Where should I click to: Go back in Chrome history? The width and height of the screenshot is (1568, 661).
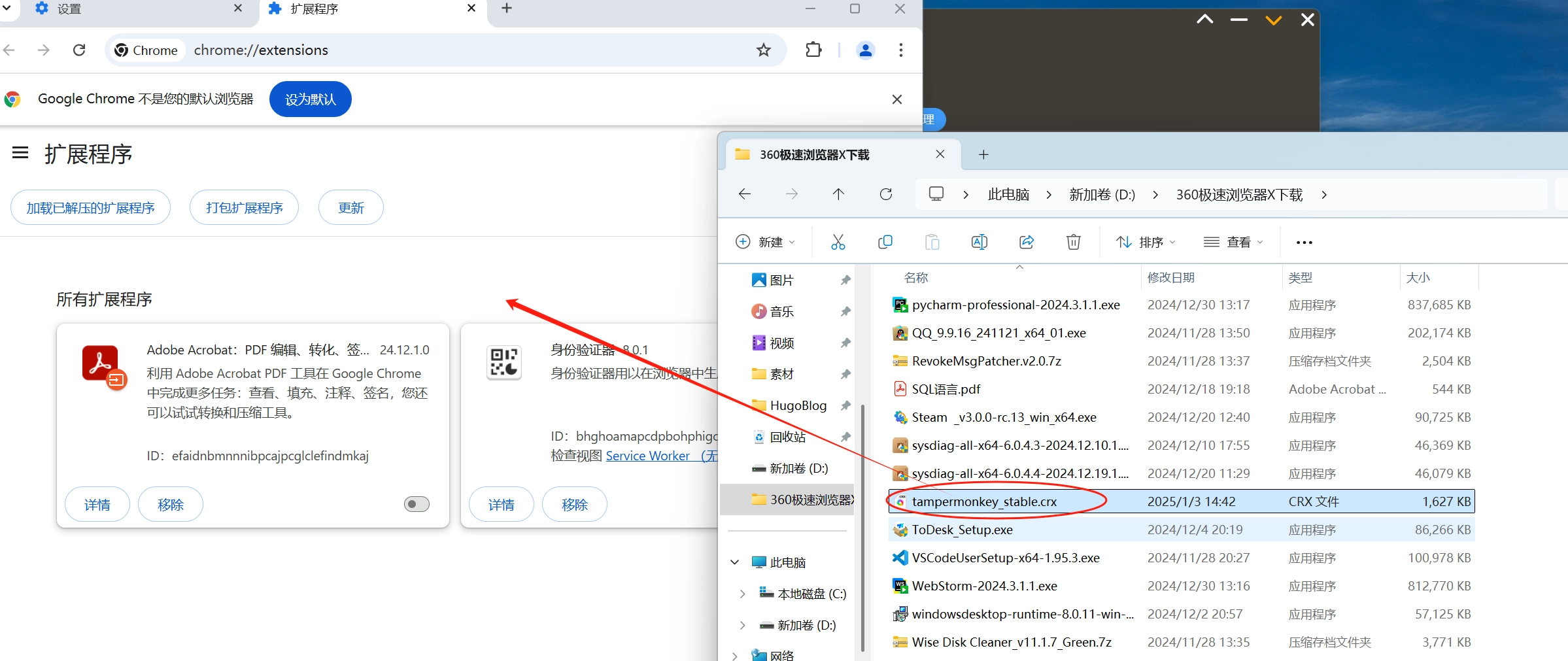pyautogui.click(x=9, y=50)
